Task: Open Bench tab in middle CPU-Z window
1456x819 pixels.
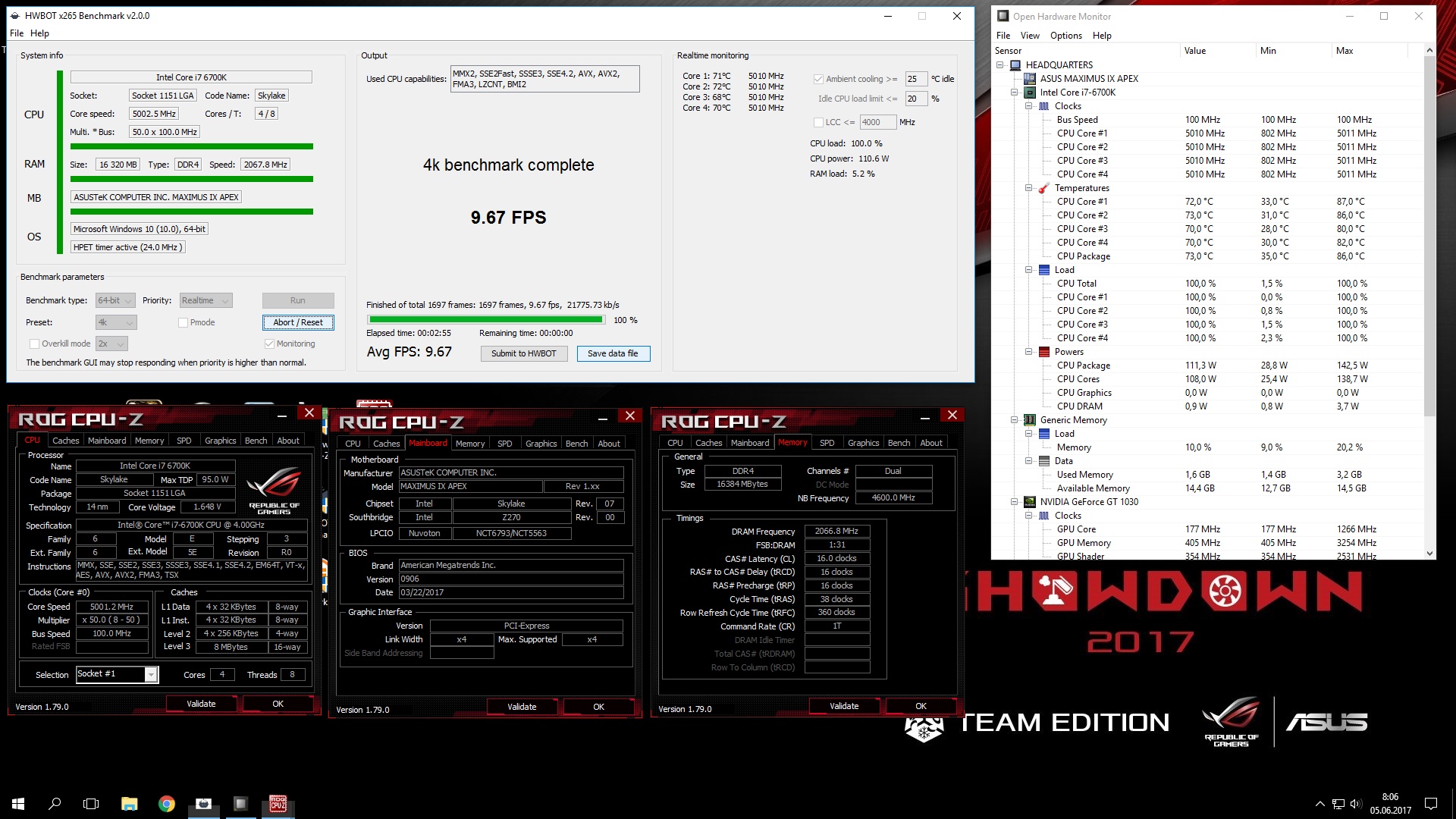Action: click(x=576, y=444)
